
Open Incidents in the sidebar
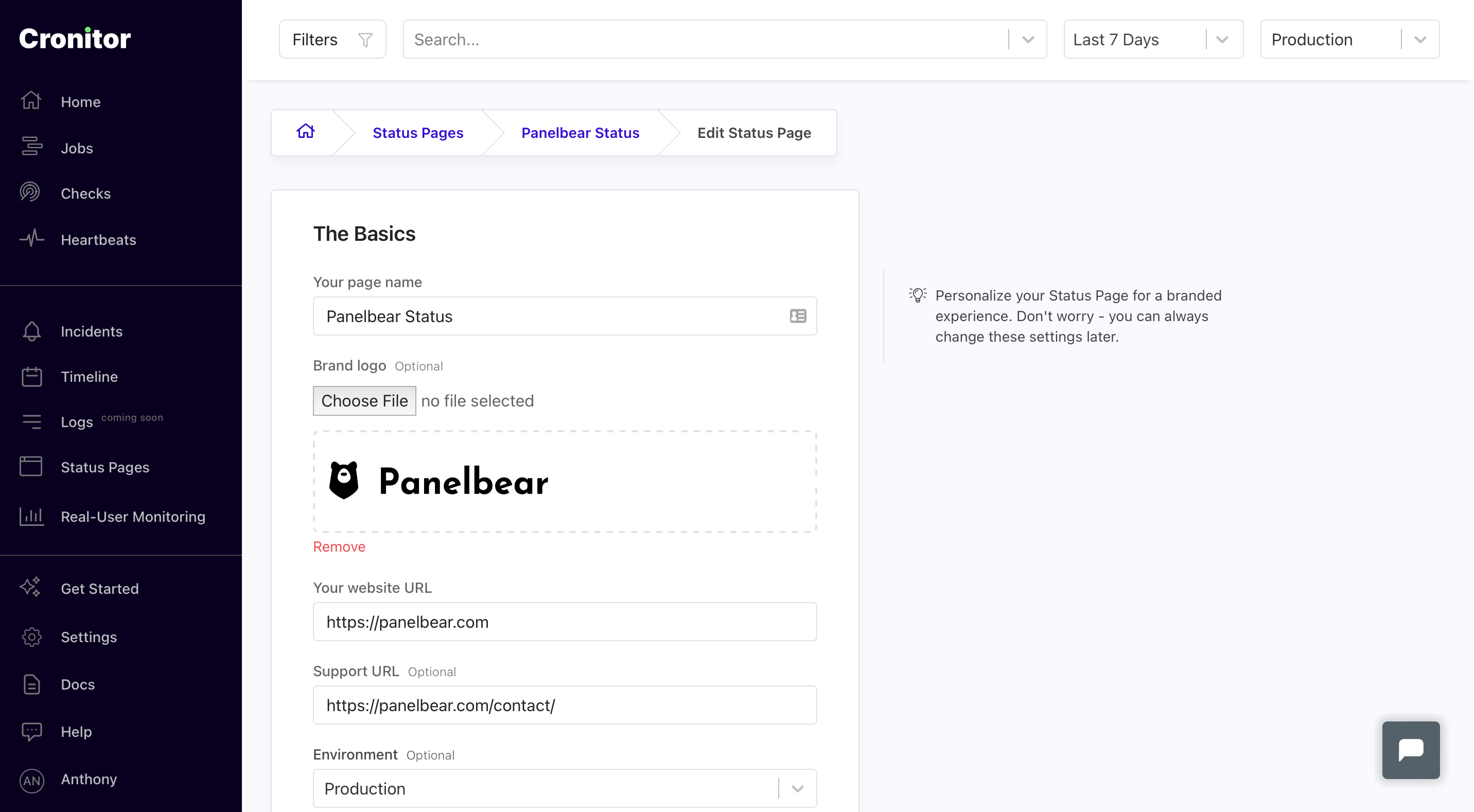(x=92, y=331)
